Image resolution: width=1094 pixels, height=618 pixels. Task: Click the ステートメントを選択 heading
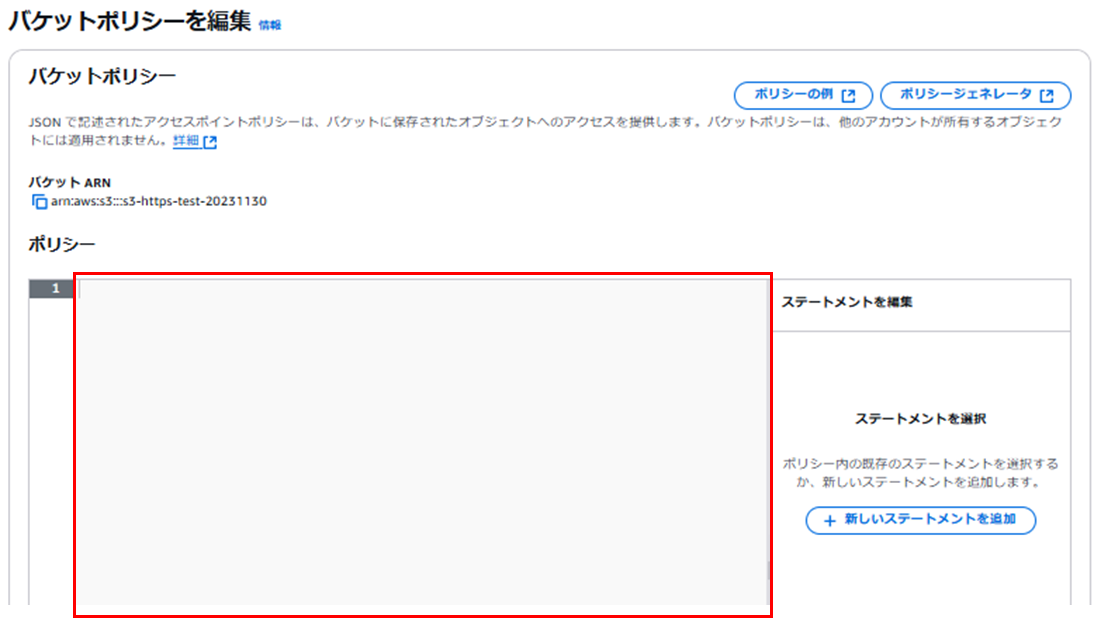pos(920,419)
